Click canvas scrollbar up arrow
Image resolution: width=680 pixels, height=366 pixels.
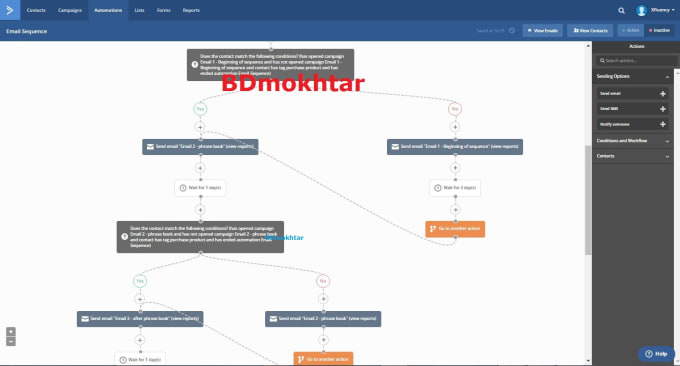(x=588, y=46)
